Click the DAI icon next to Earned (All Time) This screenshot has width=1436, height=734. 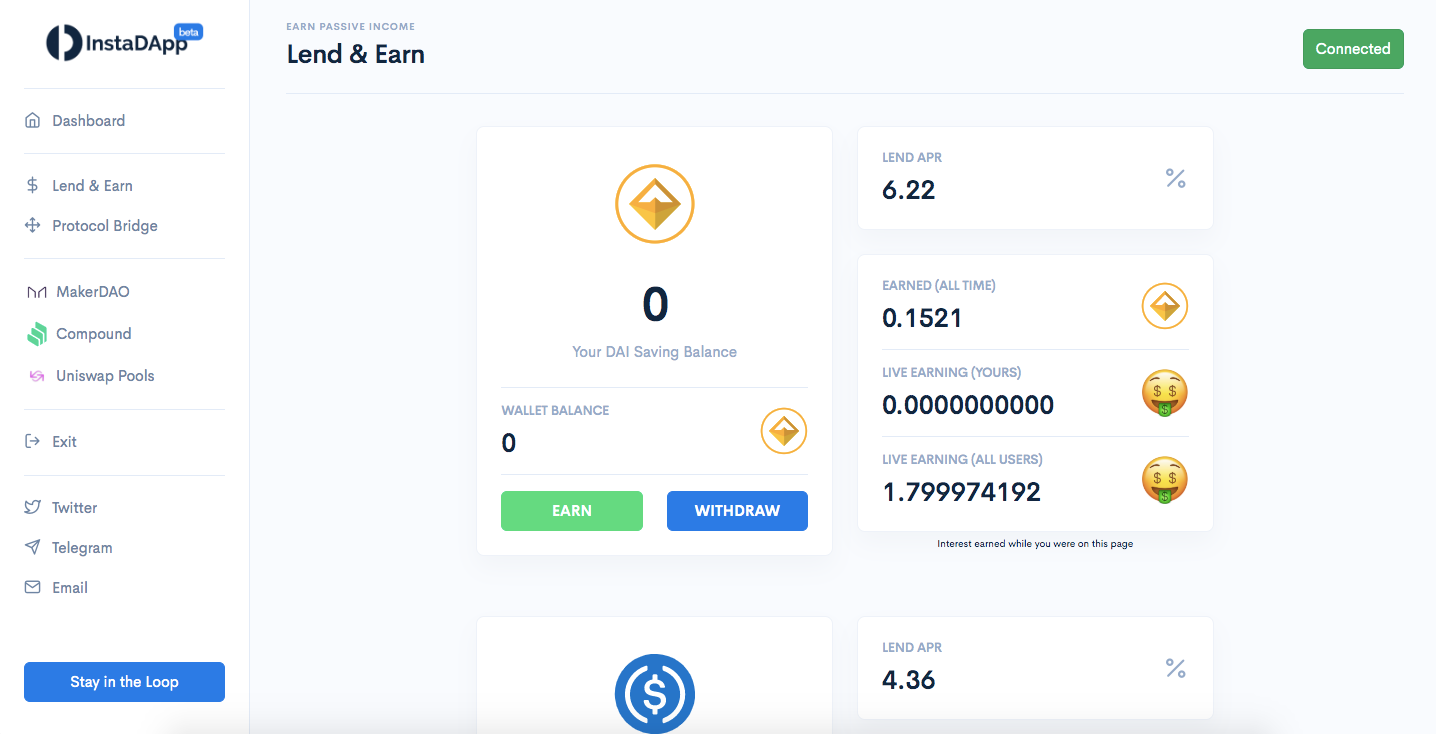click(x=1164, y=307)
